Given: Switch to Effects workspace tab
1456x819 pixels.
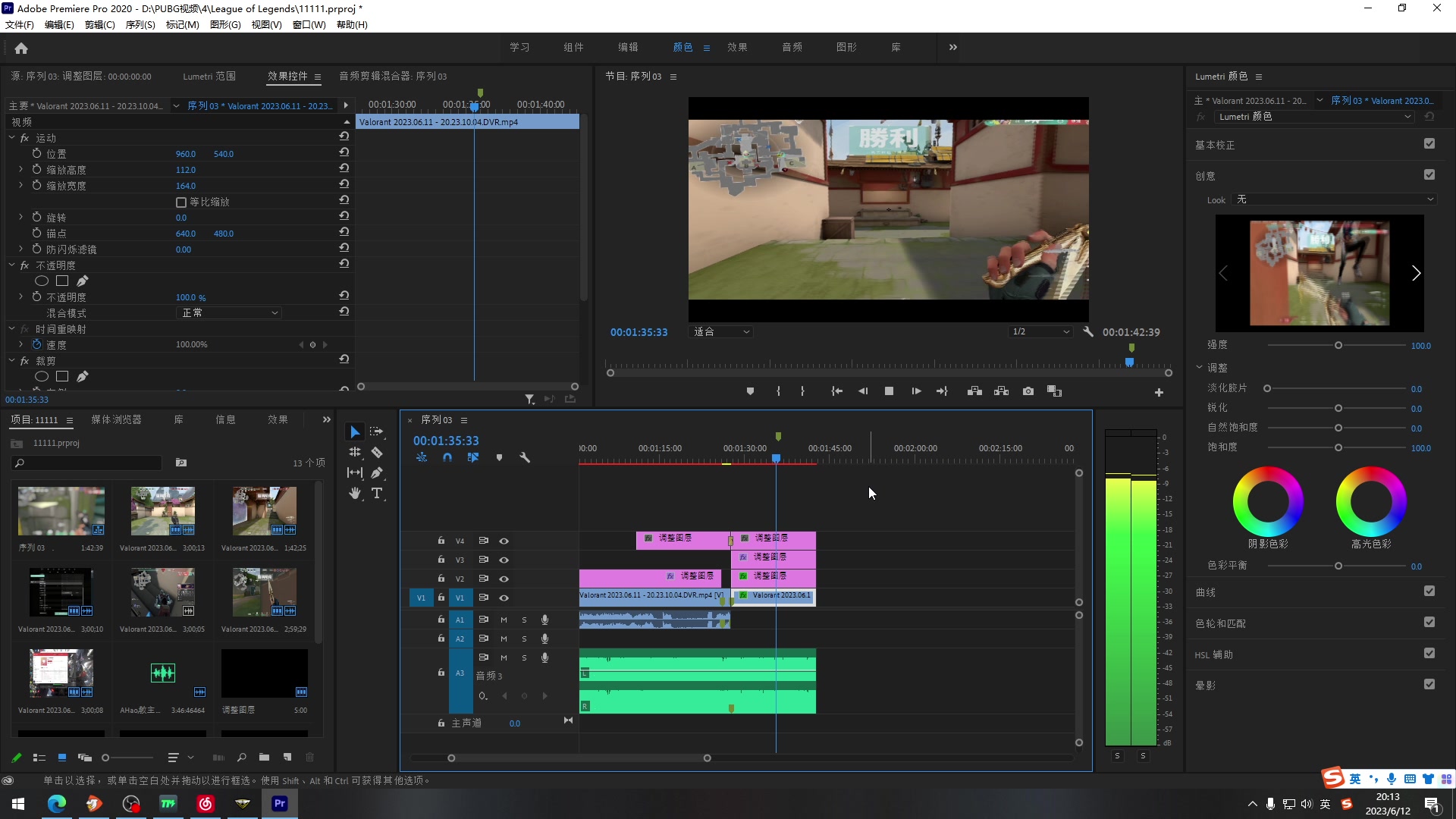Looking at the screenshot, I should coord(737,47).
